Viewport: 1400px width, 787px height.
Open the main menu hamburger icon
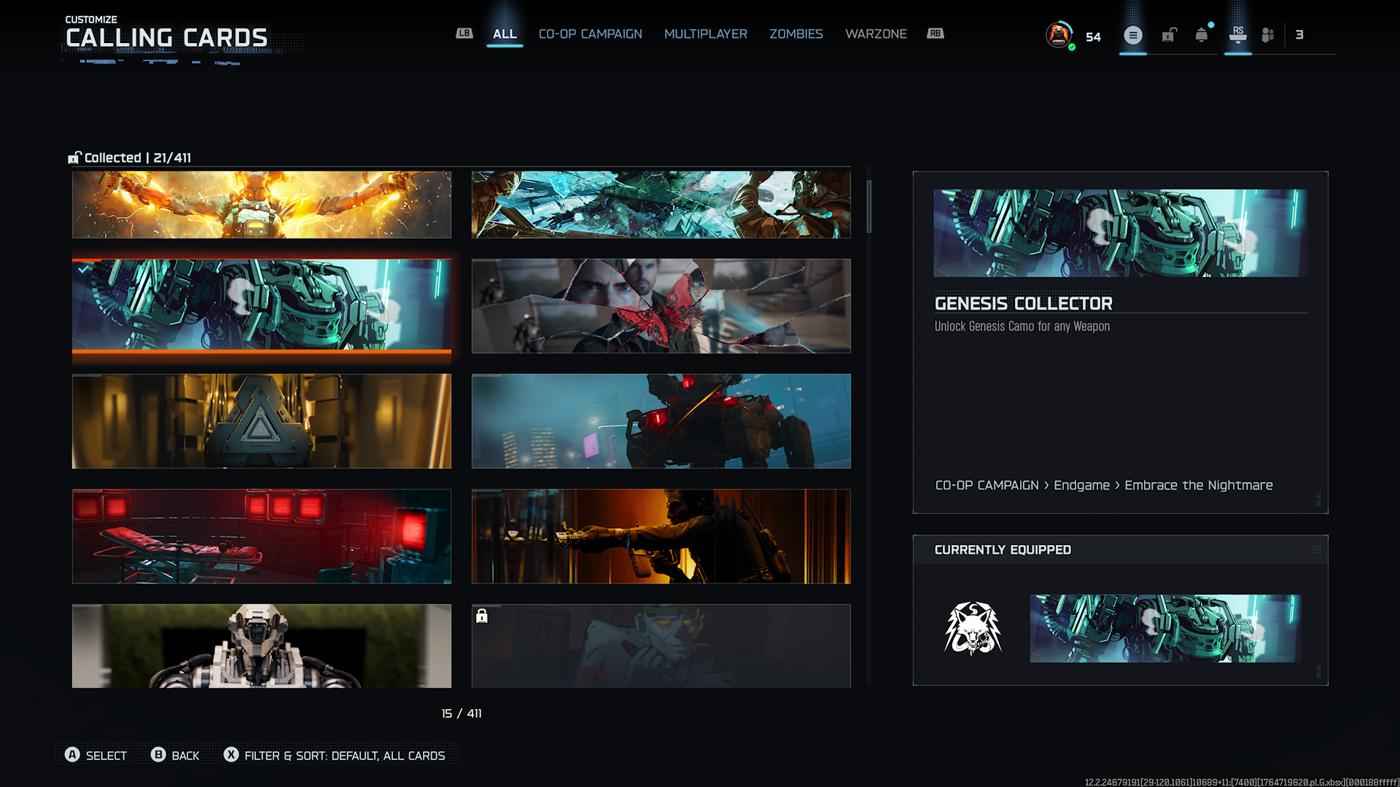[1132, 35]
